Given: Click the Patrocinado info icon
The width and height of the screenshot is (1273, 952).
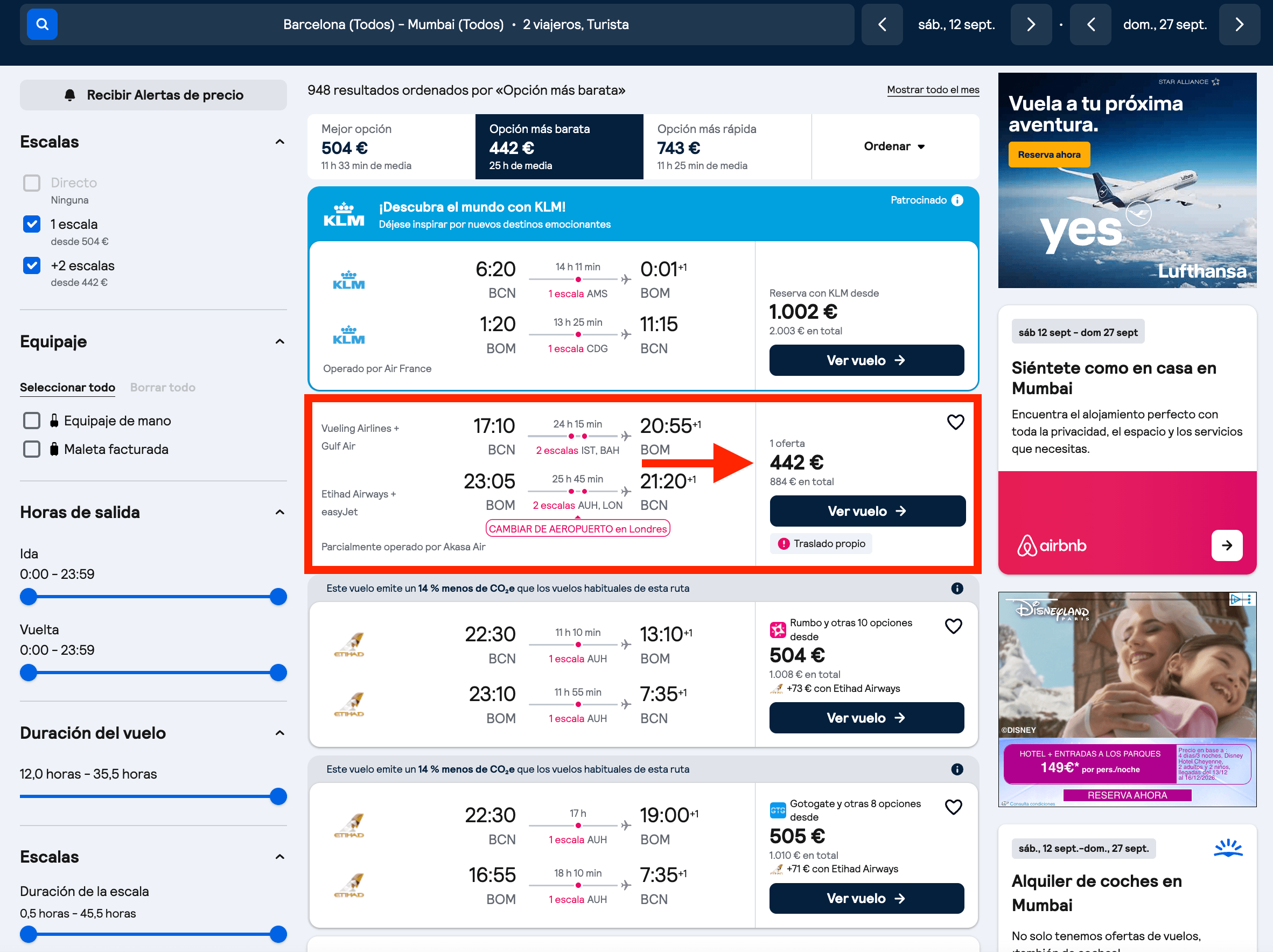Looking at the screenshot, I should [x=957, y=200].
